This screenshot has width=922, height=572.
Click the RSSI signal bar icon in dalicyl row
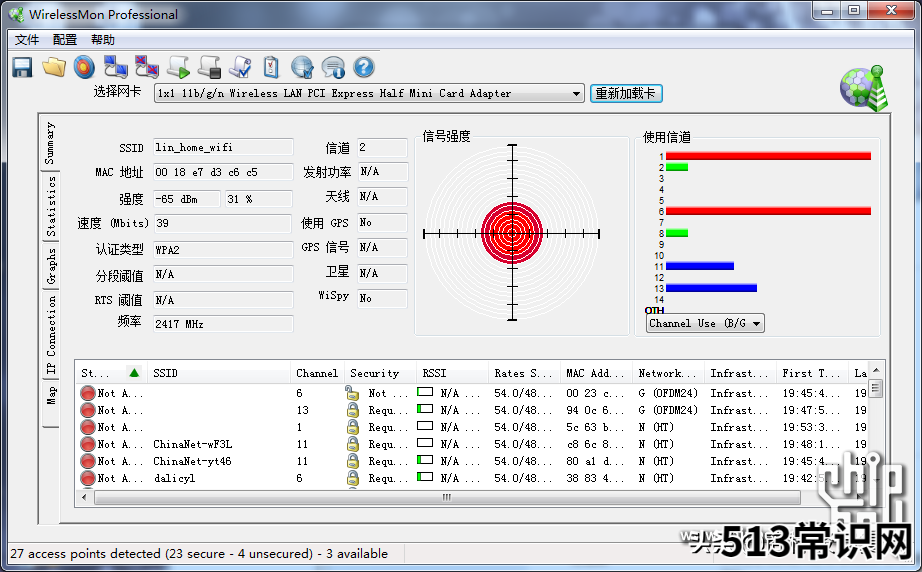pyautogui.click(x=425, y=477)
